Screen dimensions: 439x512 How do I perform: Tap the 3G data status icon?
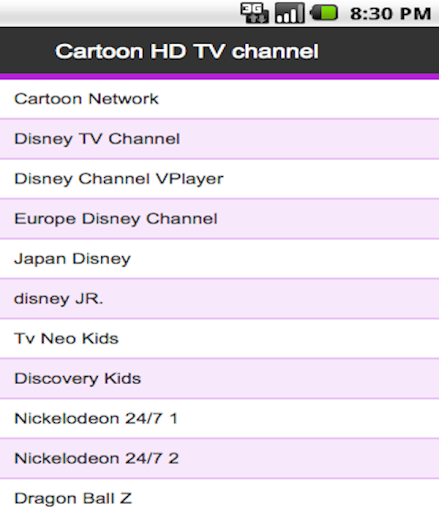click(x=254, y=13)
